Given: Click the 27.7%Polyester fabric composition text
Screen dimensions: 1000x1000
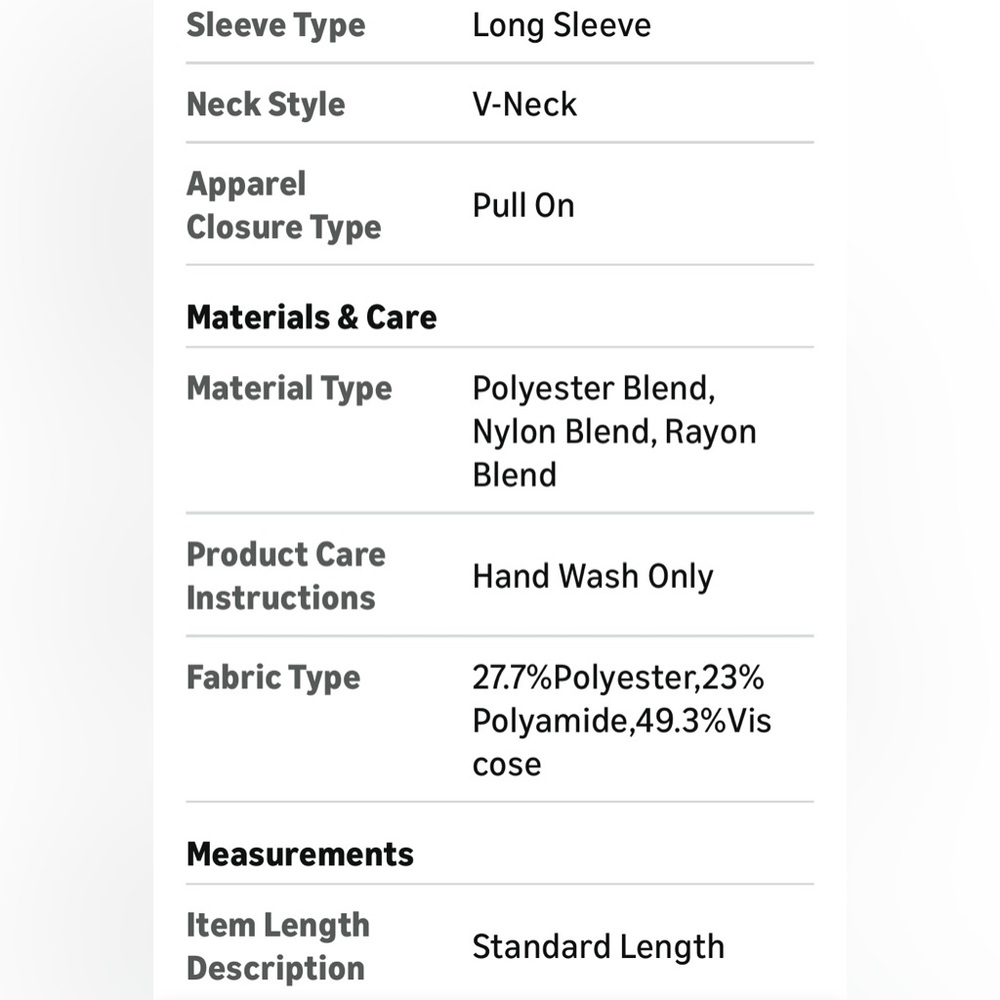Looking at the screenshot, I should click(x=582, y=678).
